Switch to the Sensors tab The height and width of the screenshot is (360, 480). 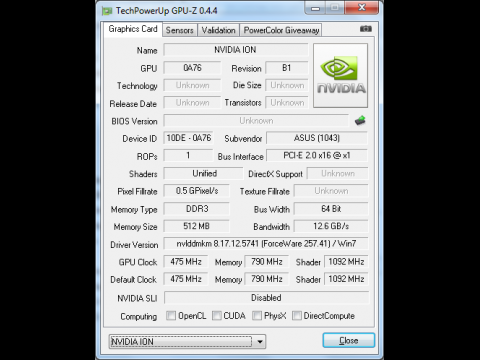[x=180, y=30]
